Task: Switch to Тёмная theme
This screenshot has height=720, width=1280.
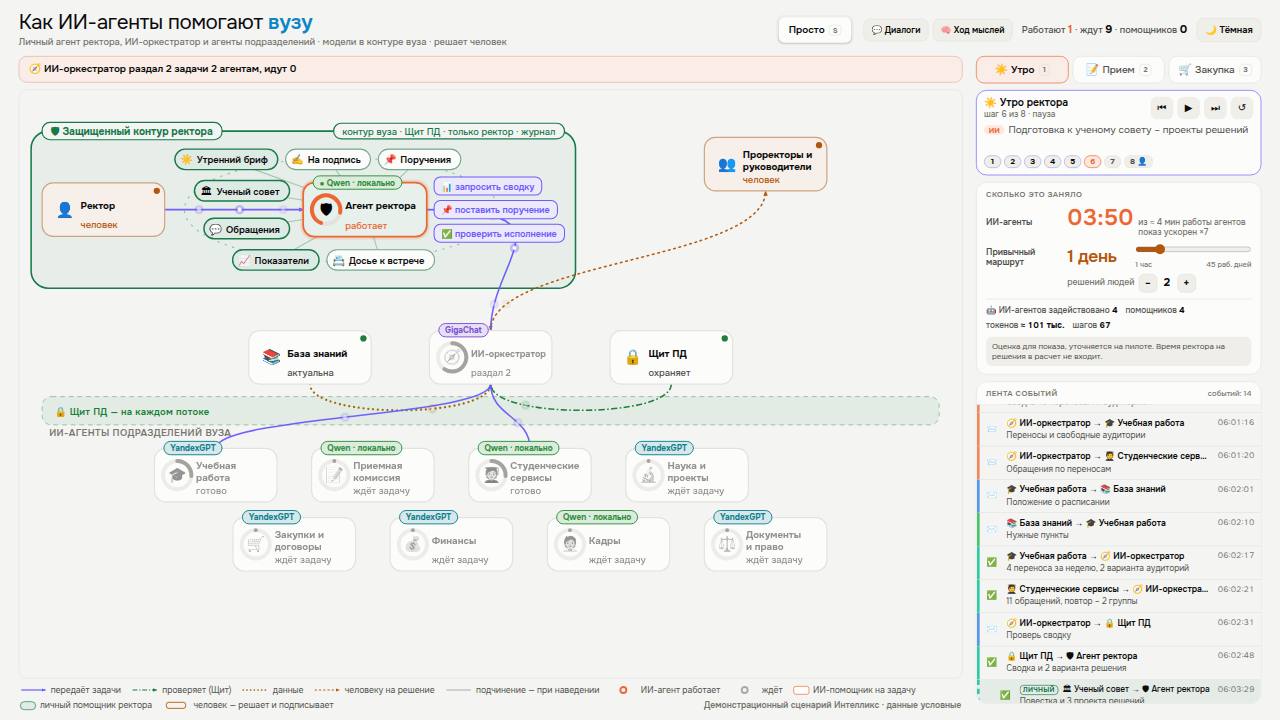Action: click(x=1229, y=30)
